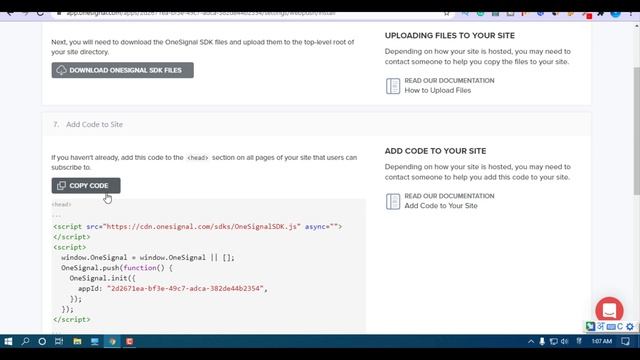Open the monitor-shaped app on the taskbar
The width and height of the screenshot is (640, 360).
click(95, 341)
